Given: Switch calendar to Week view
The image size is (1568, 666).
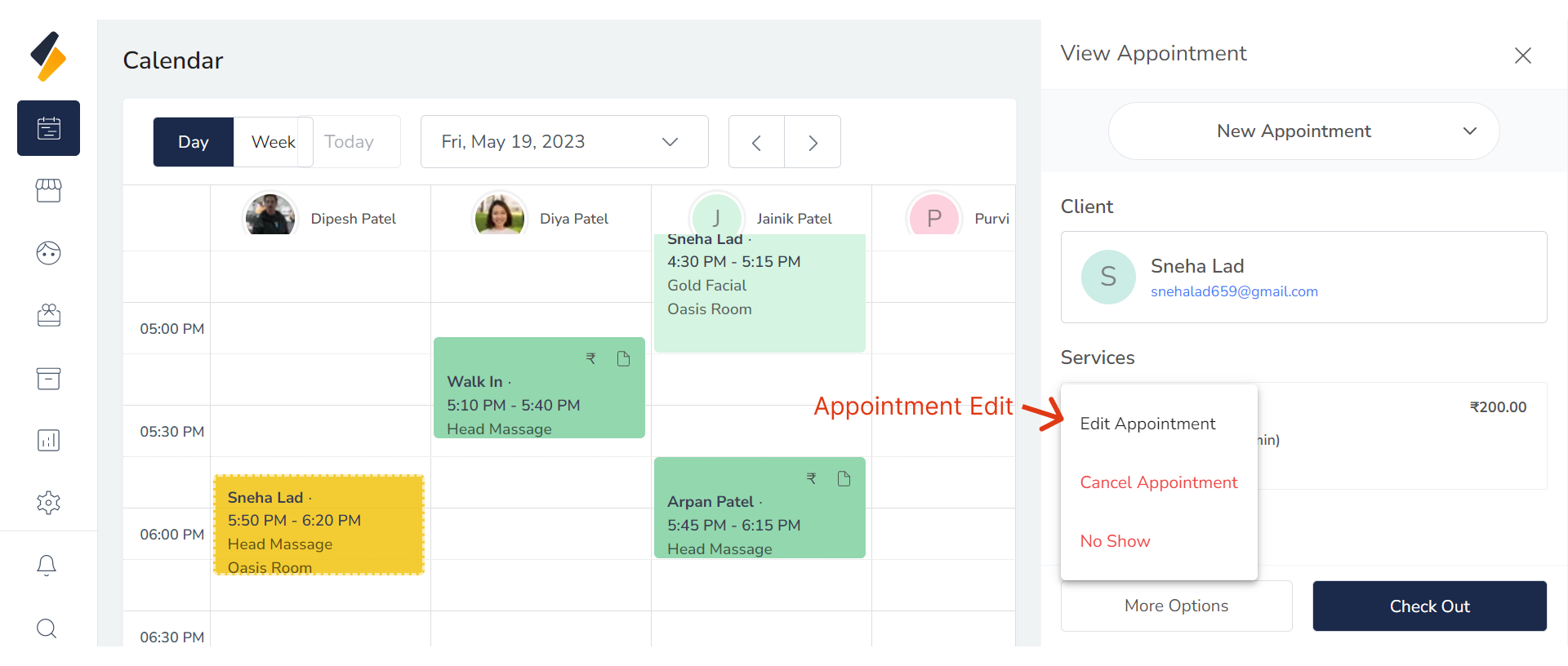Looking at the screenshot, I should pos(273,142).
